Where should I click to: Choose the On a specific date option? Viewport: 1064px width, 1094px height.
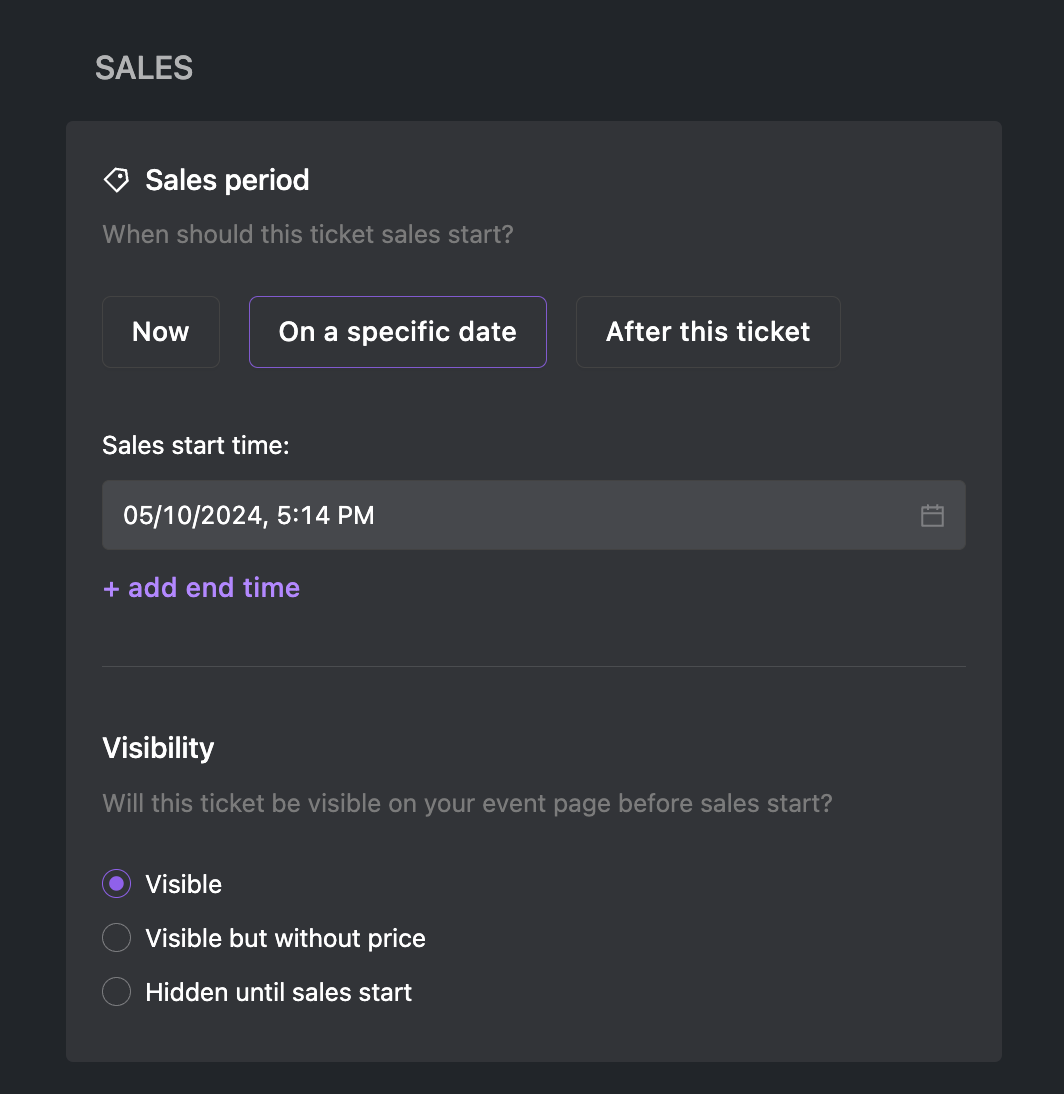tap(398, 332)
